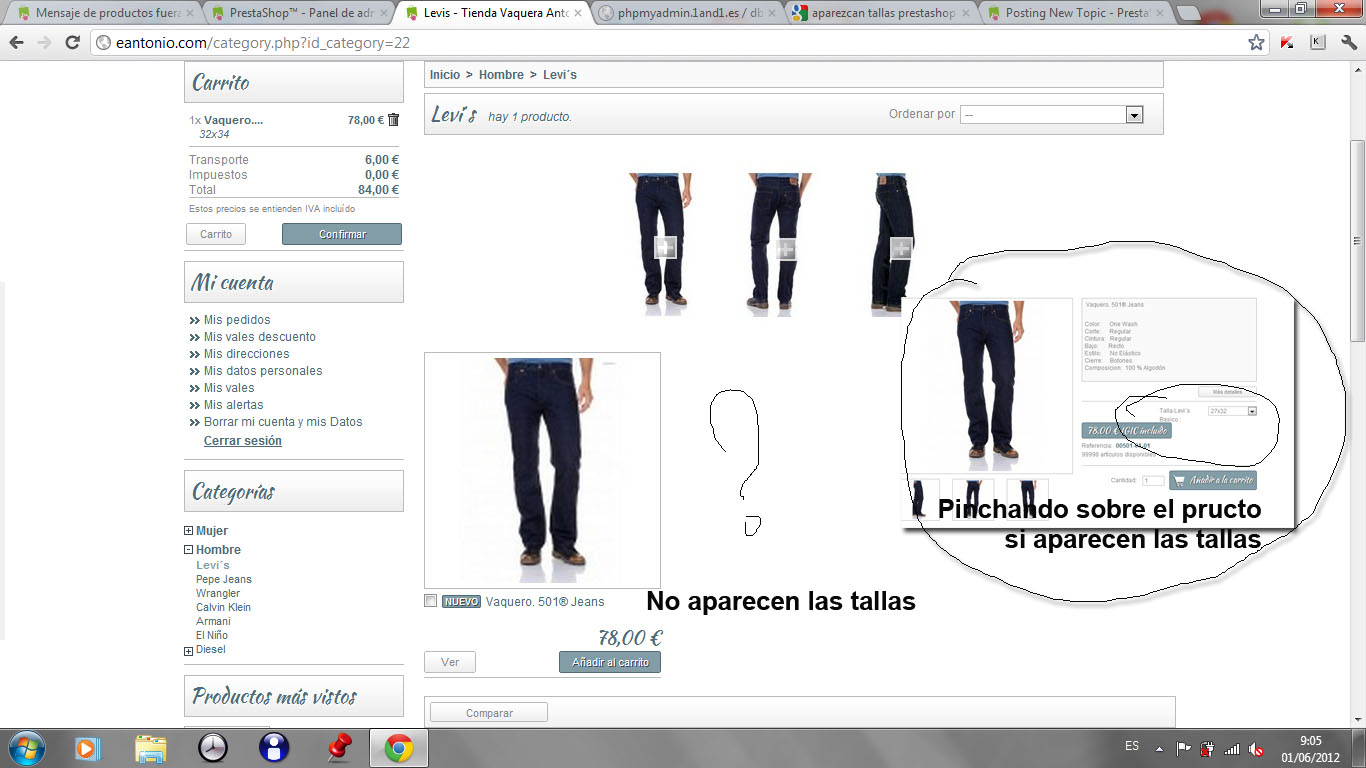Reload the page with the refresh icon
This screenshot has width=1366, height=768.
pyautogui.click(x=72, y=43)
